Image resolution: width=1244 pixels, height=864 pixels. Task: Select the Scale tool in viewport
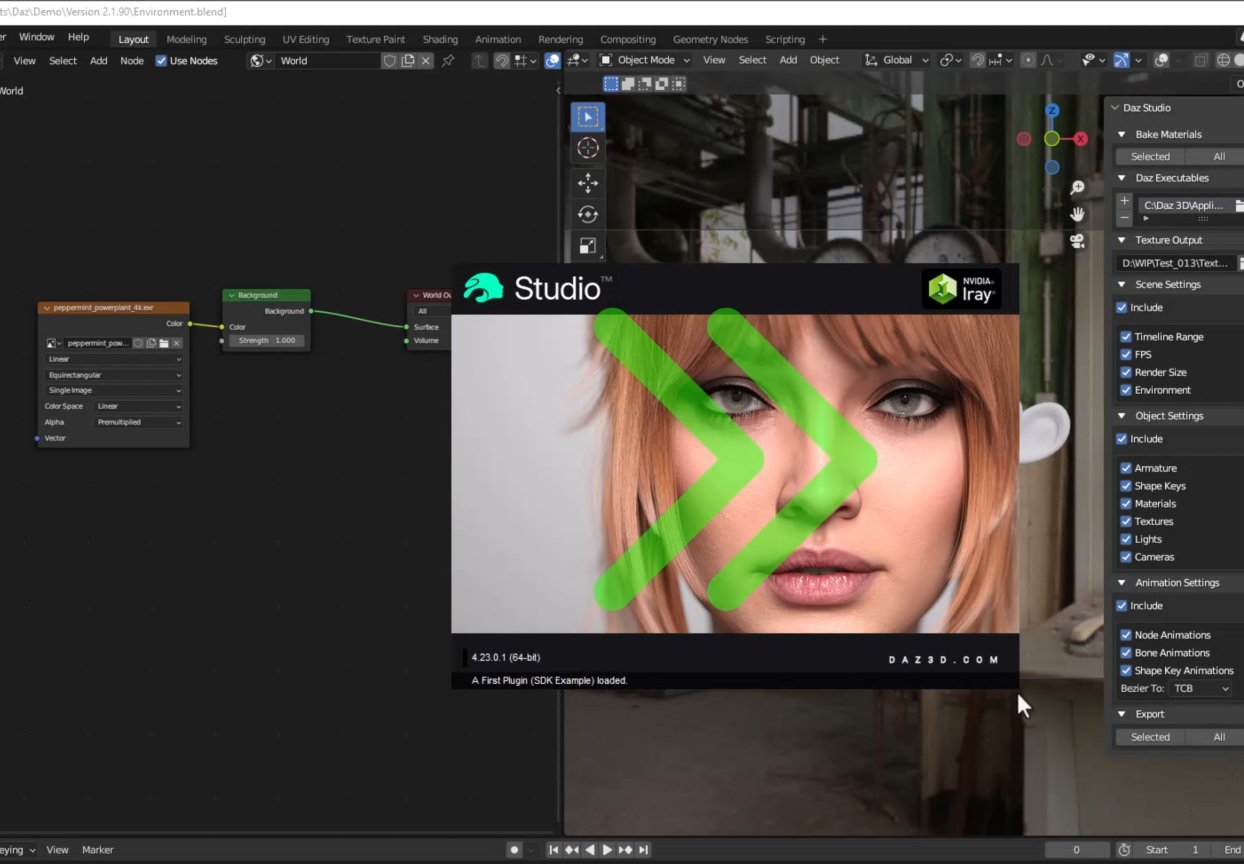(x=588, y=245)
